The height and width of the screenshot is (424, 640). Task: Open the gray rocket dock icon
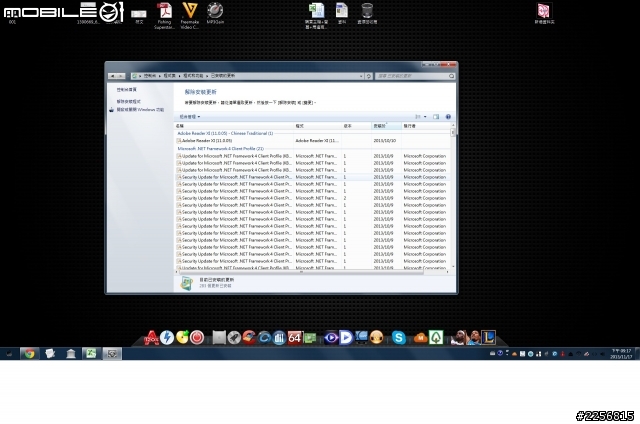coord(234,338)
